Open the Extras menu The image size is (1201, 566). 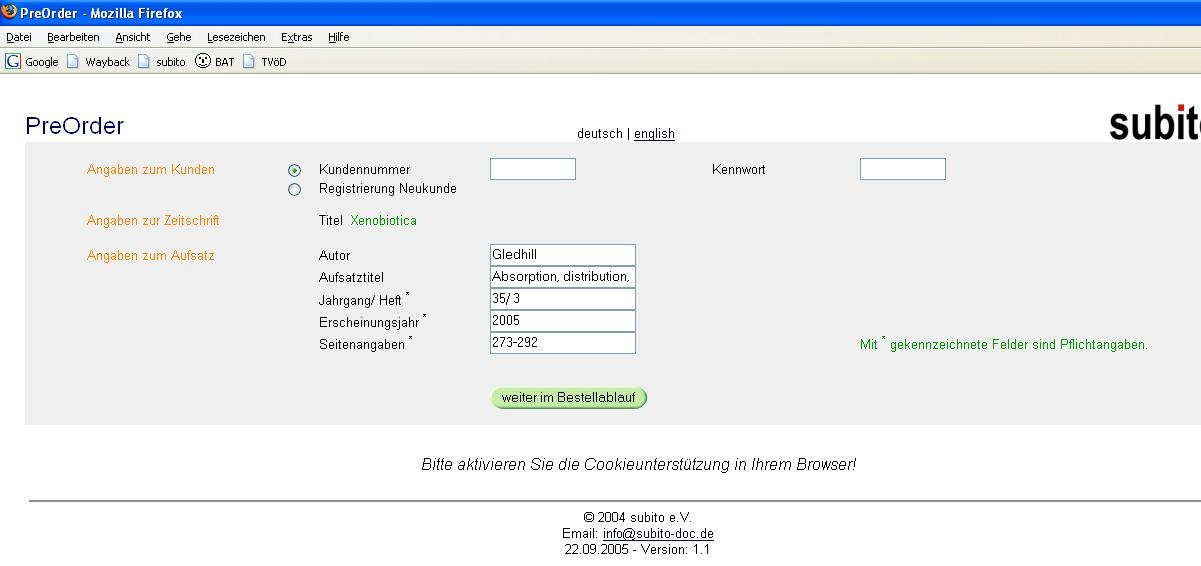296,37
